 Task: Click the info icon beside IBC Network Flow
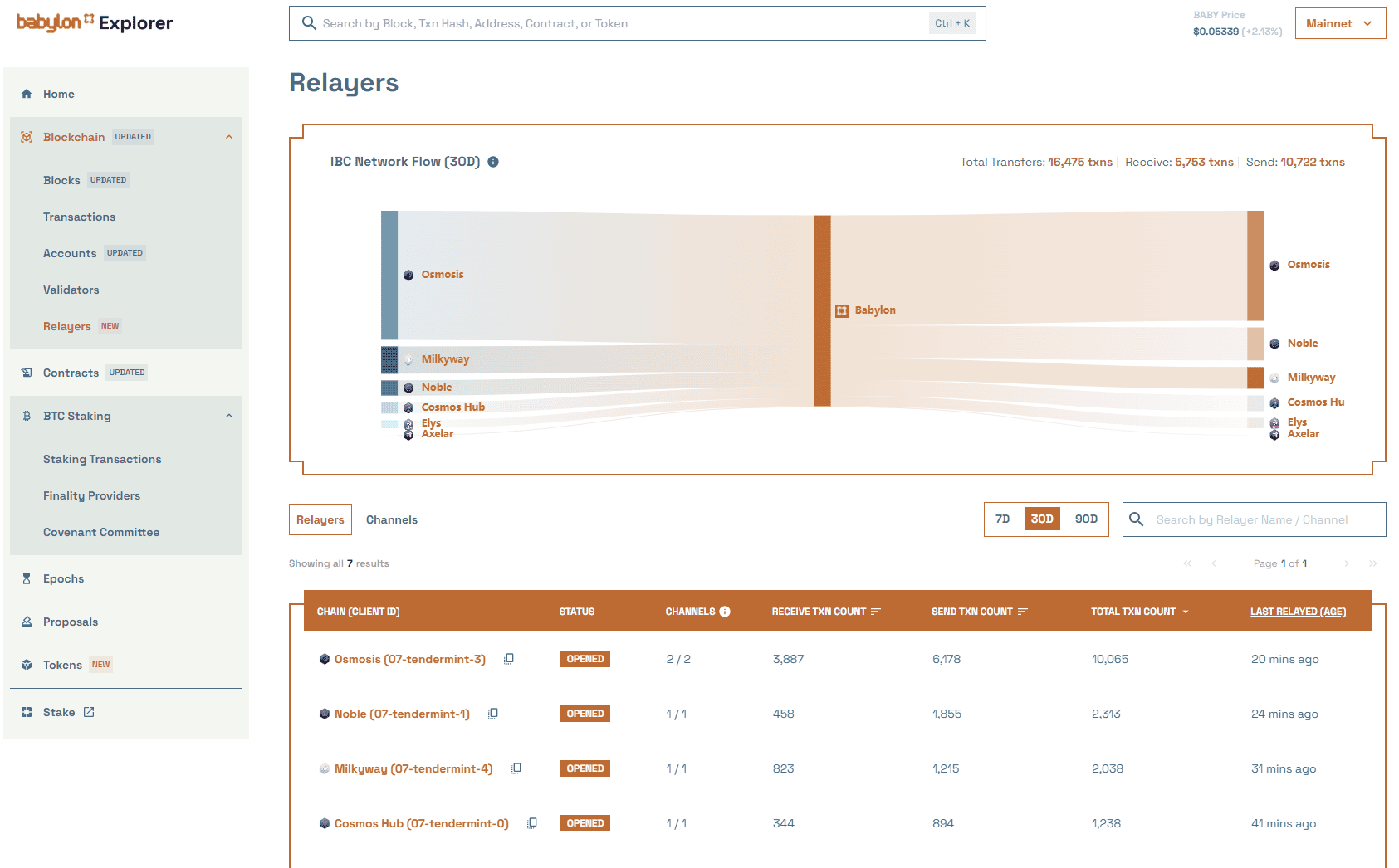[493, 162]
